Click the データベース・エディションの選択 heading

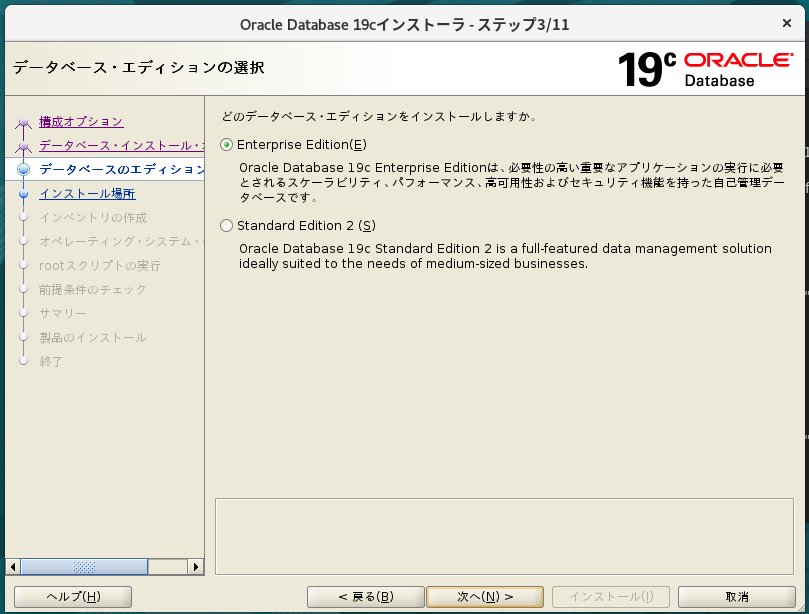click(138, 68)
